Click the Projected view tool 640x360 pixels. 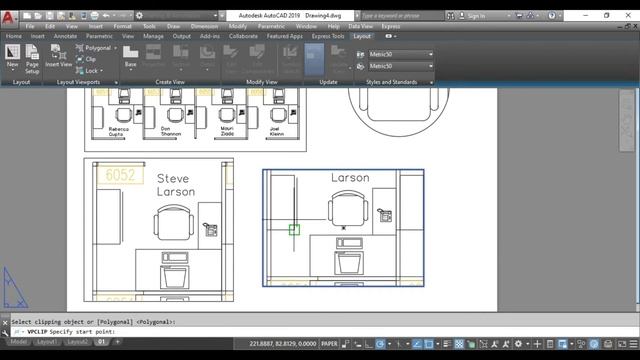tap(153, 57)
